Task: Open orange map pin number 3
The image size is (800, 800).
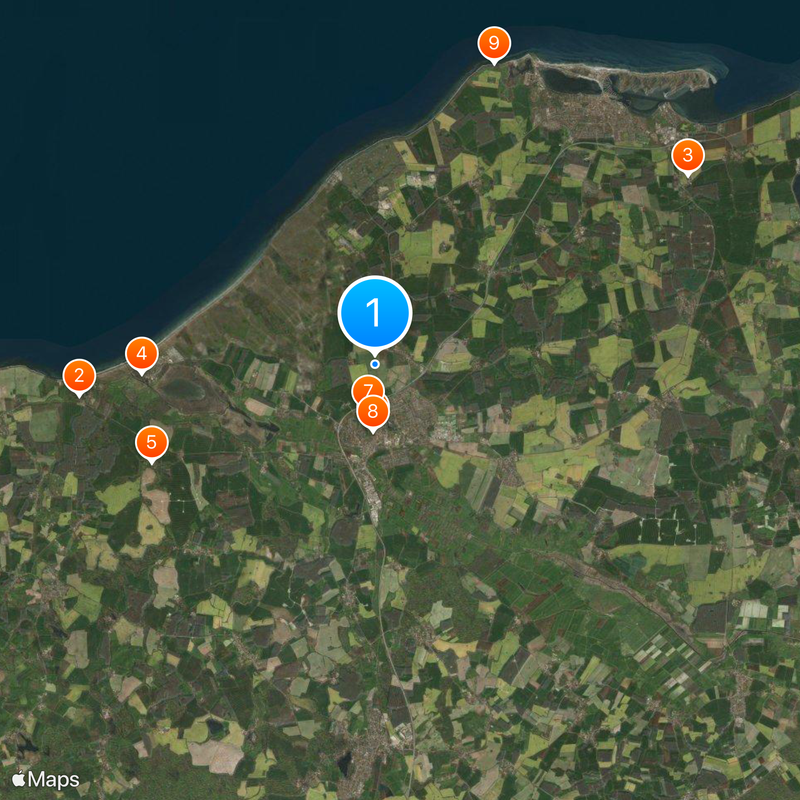Action: (x=688, y=155)
